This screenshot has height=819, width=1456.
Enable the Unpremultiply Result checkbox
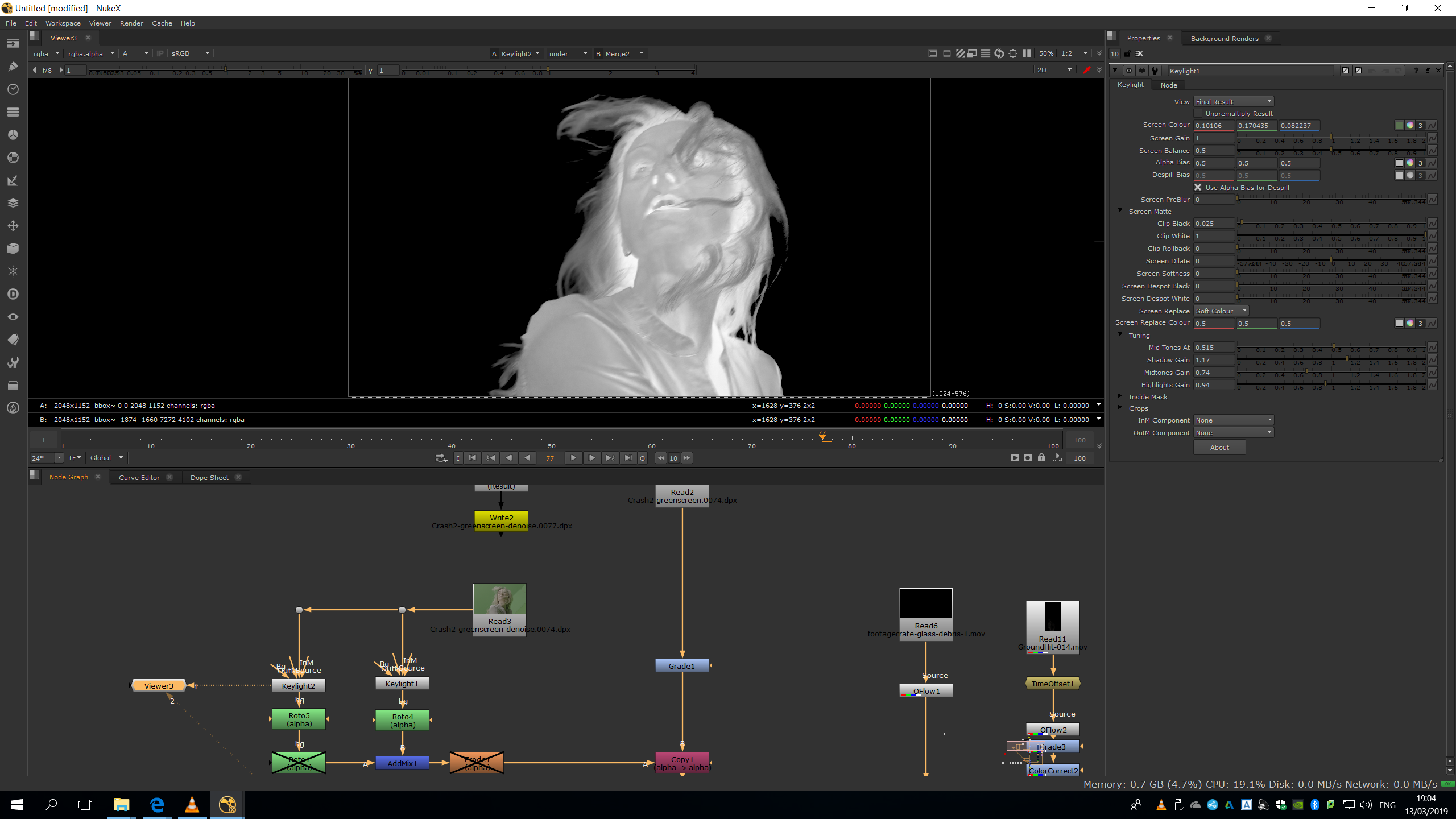(x=1198, y=114)
